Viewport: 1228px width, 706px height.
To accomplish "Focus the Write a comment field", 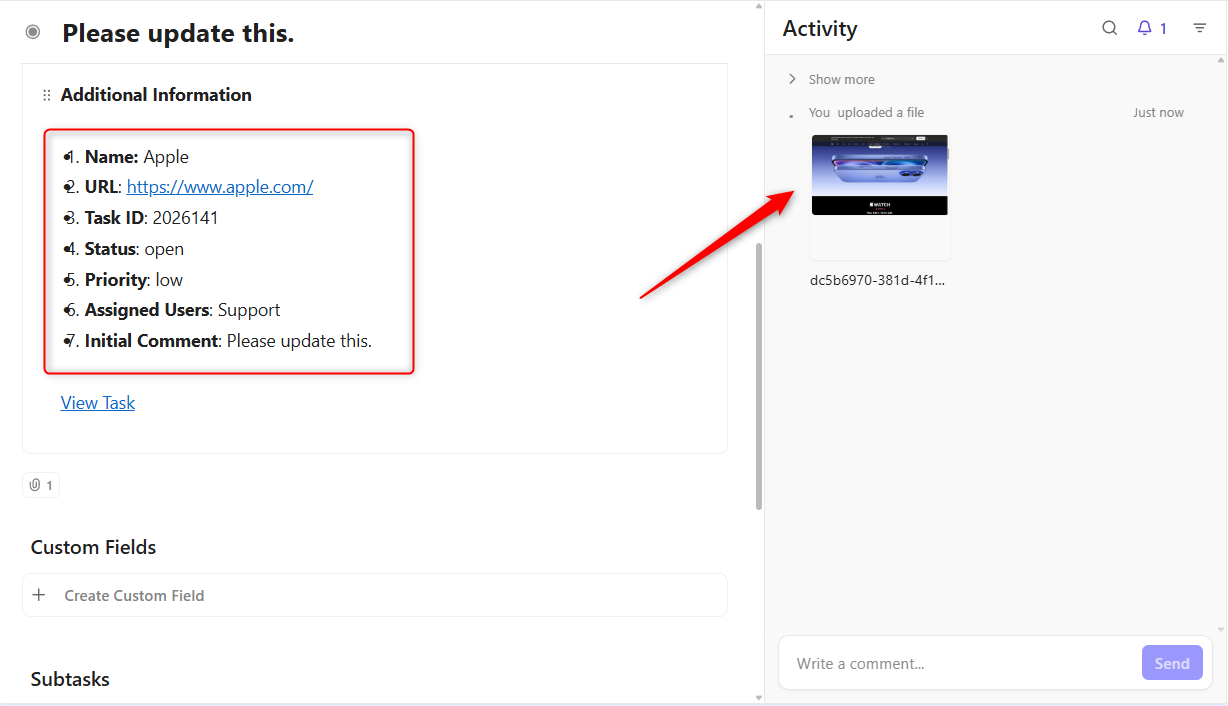I will 960,663.
